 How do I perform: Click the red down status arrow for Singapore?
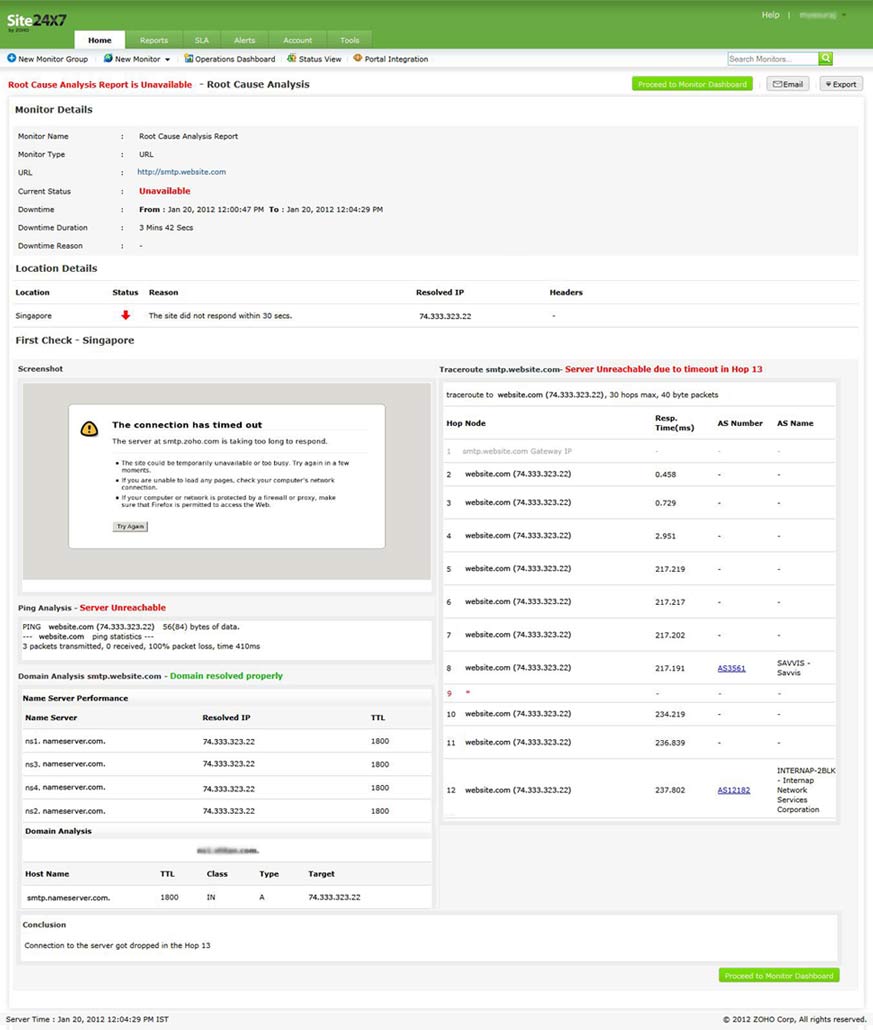125,316
